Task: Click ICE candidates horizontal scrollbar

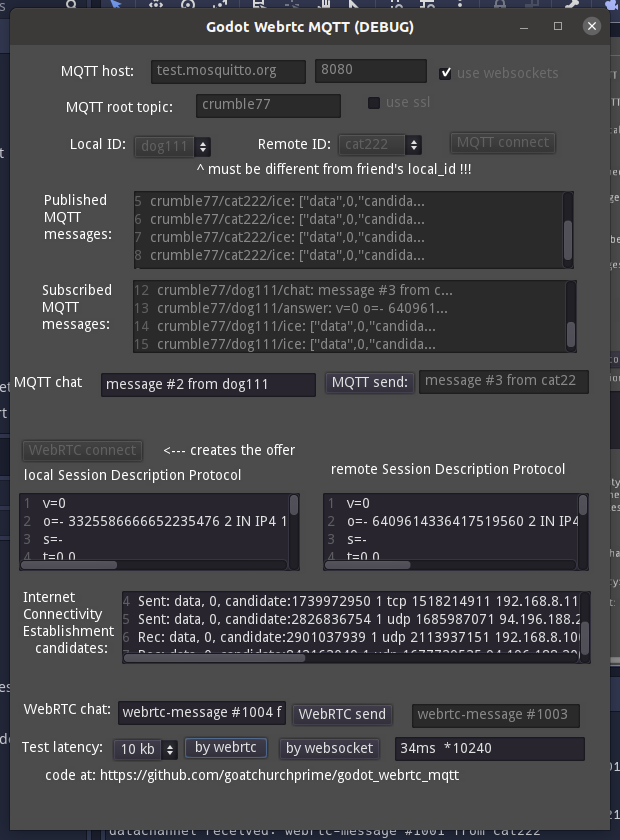Action: (352, 658)
